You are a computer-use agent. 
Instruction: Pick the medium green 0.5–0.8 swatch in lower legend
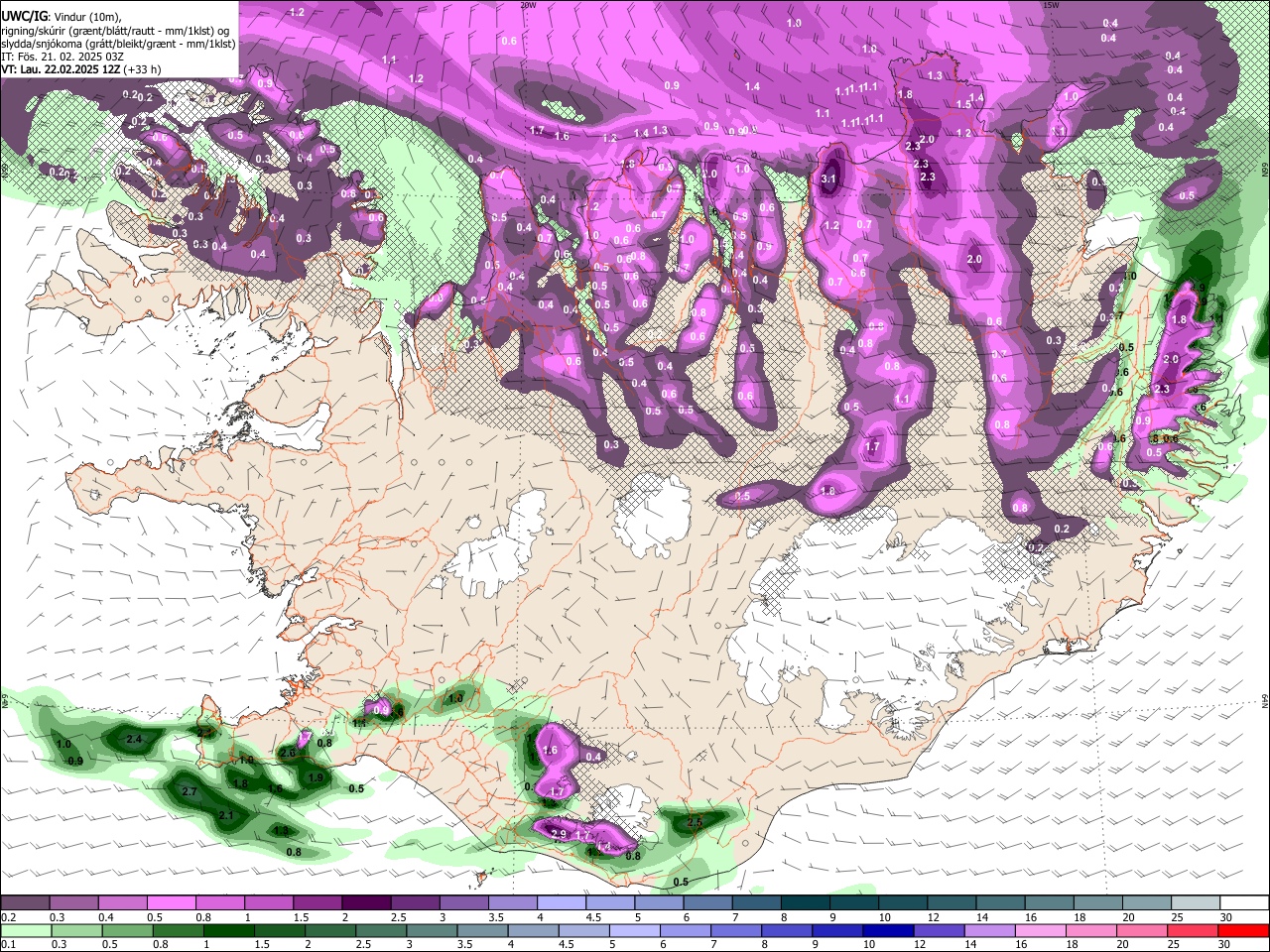point(127,930)
